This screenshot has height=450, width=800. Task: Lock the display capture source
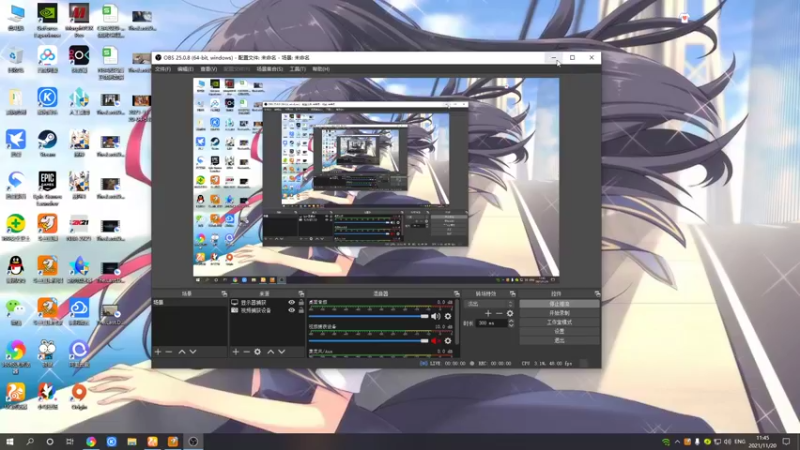coord(301,303)
